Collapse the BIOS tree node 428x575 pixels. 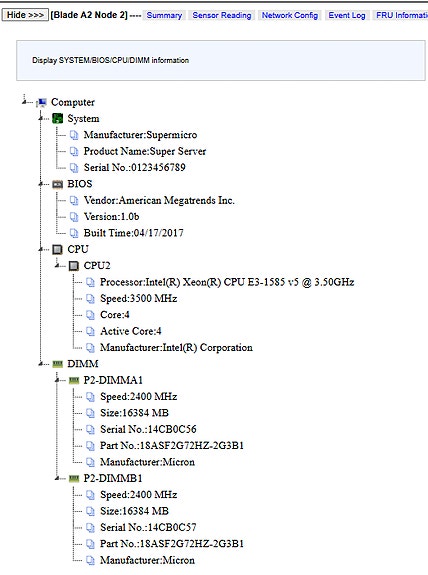pyautogui.click(x=41, y=183)
